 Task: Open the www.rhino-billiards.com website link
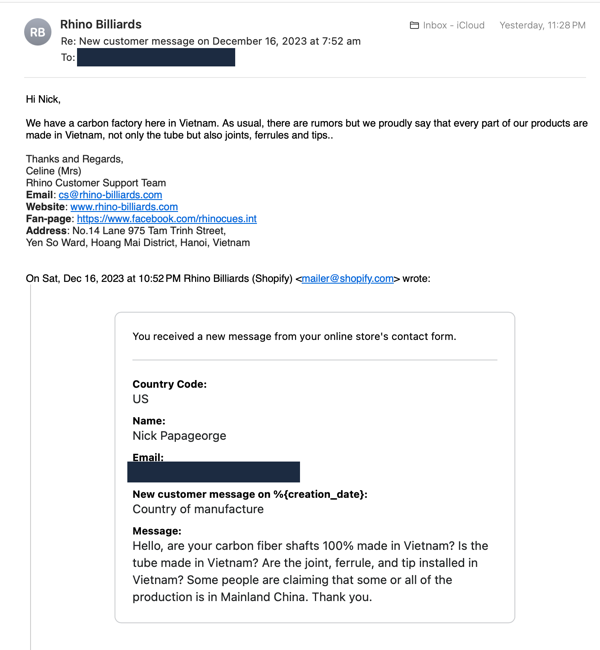click(x=124, y=207)
